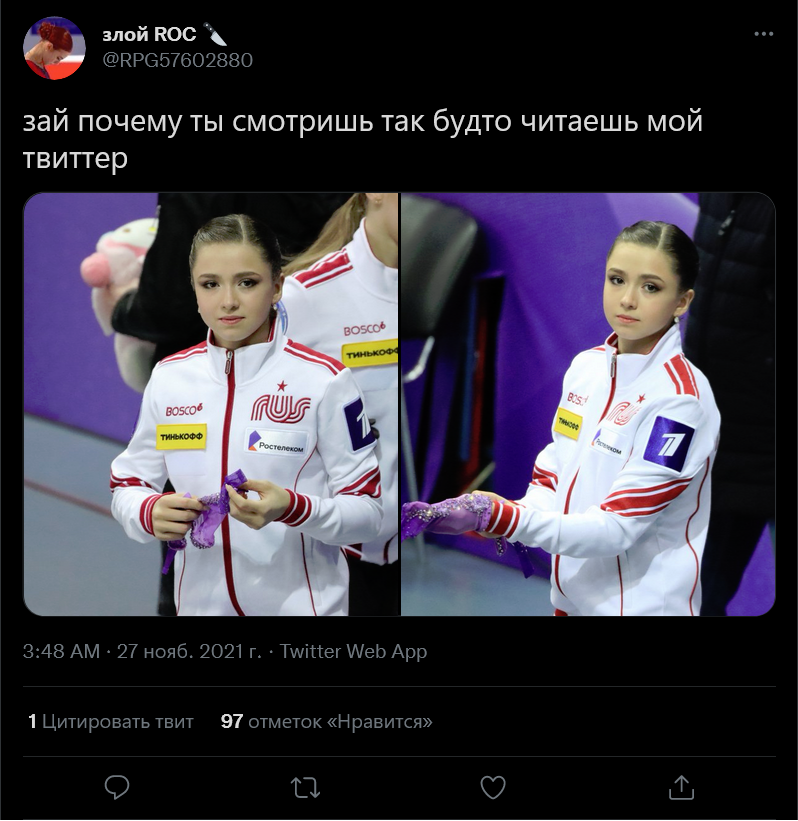Click the Ростелеком logo in left photo

(x=277, y=442)
